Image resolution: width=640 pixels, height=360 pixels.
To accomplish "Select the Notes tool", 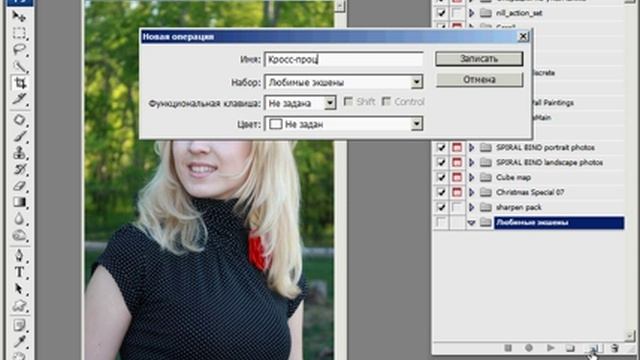I will (x=19, y=326).
